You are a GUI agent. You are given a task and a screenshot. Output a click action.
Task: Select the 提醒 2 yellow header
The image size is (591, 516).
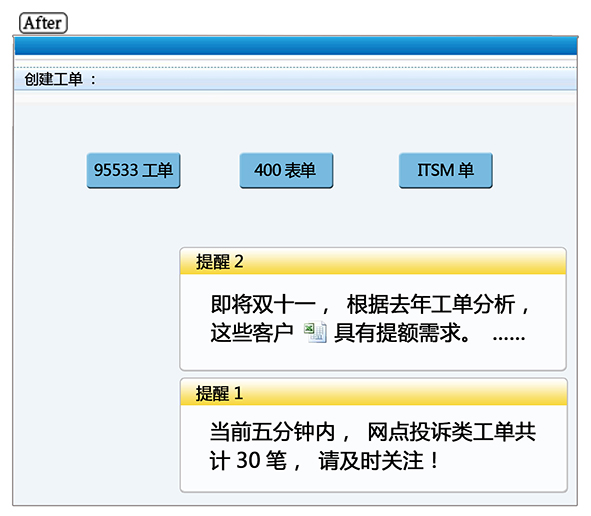[373, 261]
